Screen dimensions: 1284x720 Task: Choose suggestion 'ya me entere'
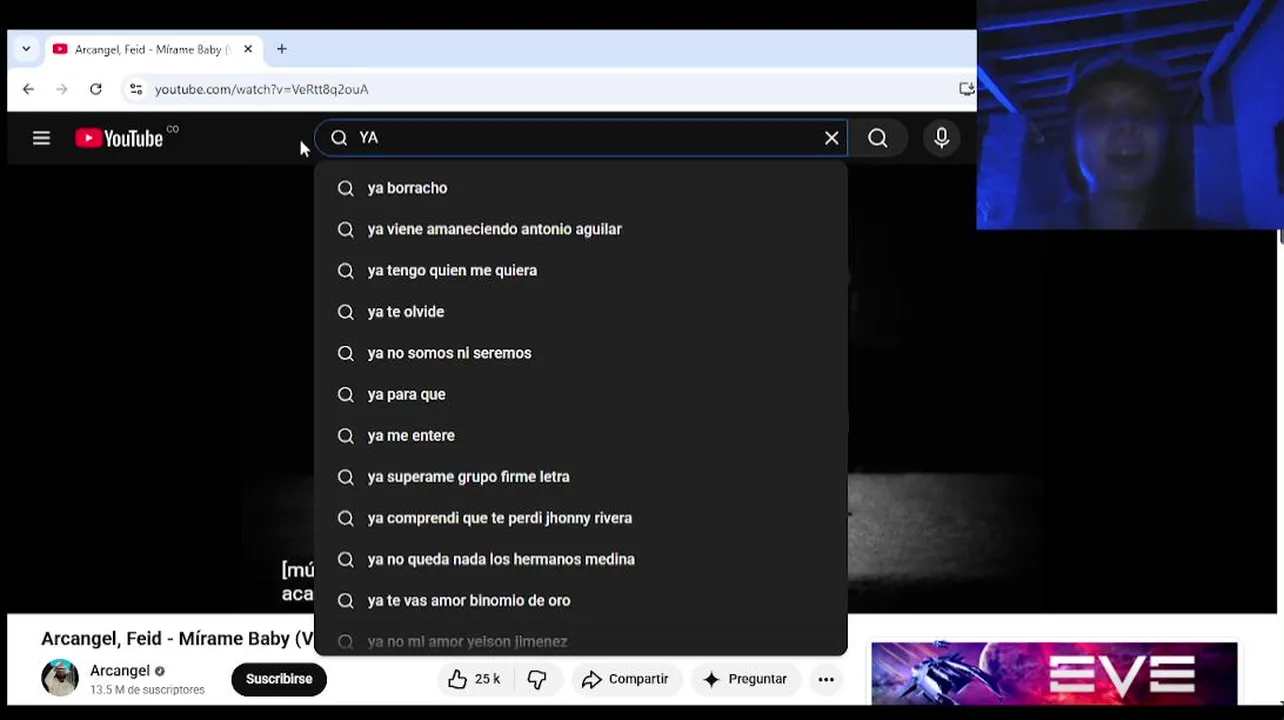click(580, 435)
